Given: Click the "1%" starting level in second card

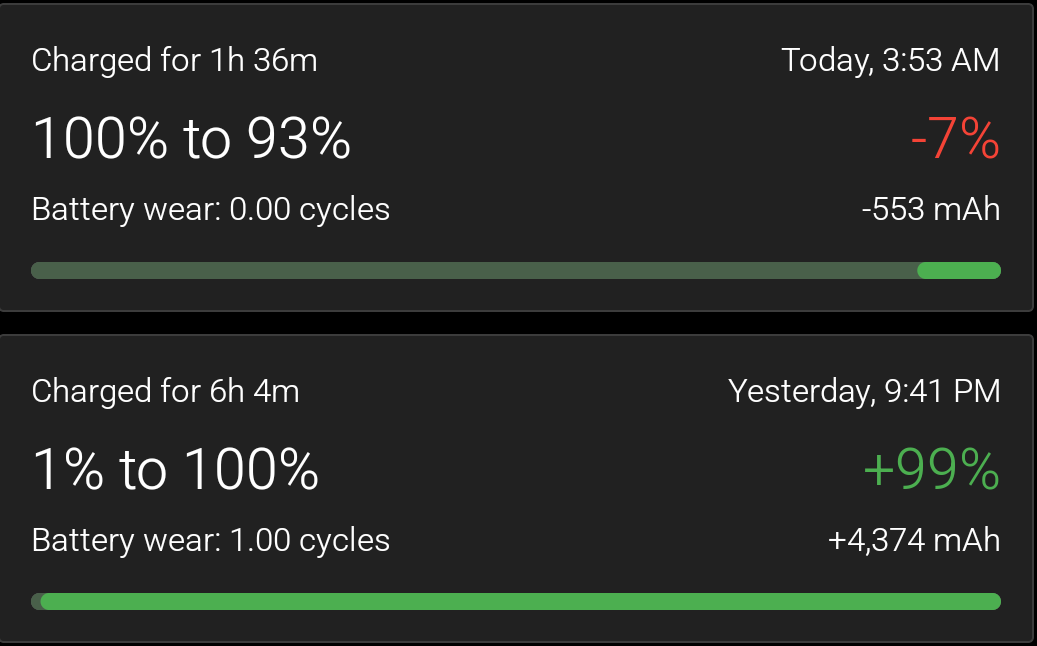Looking at the screenshot, I should 68,468.
